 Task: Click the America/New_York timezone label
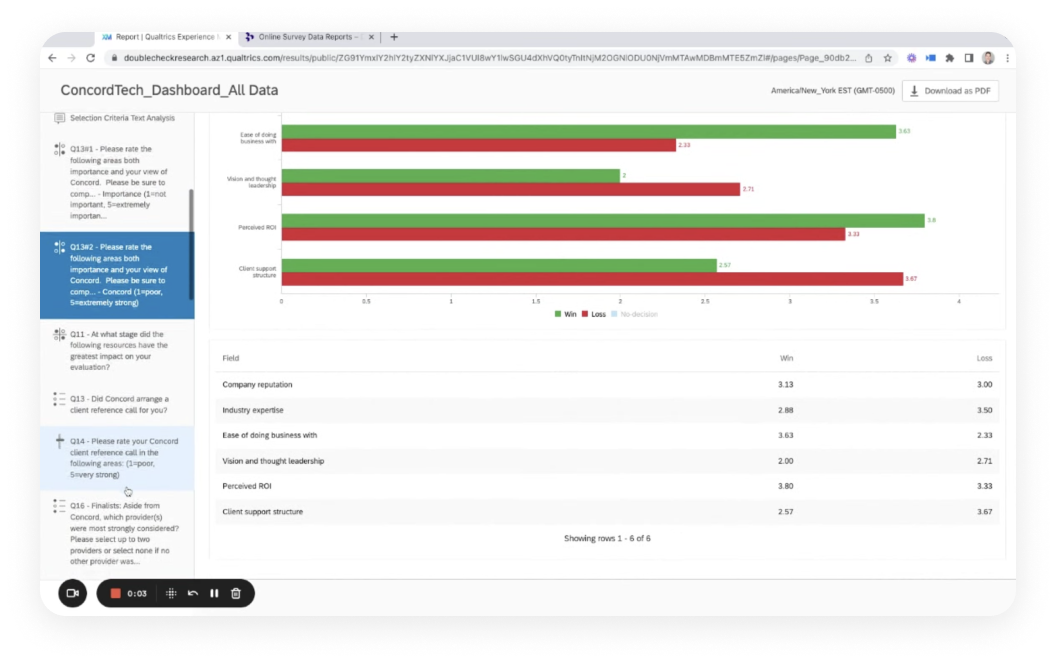(x=832, y=91)
